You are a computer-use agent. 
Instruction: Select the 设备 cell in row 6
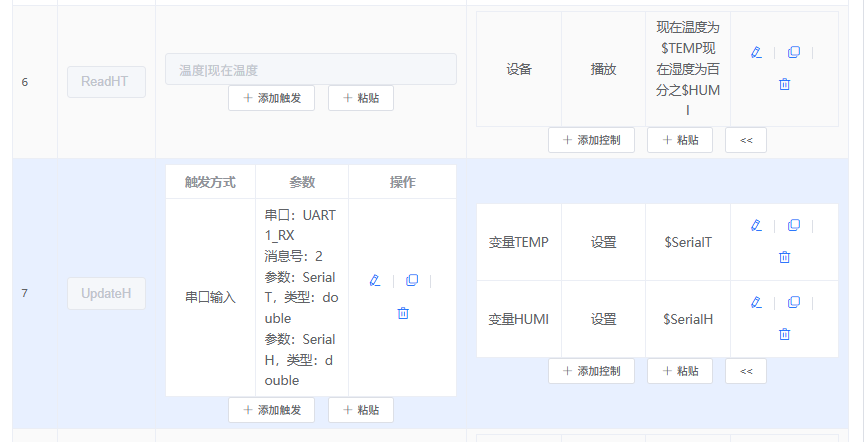(x=519, y=69)
